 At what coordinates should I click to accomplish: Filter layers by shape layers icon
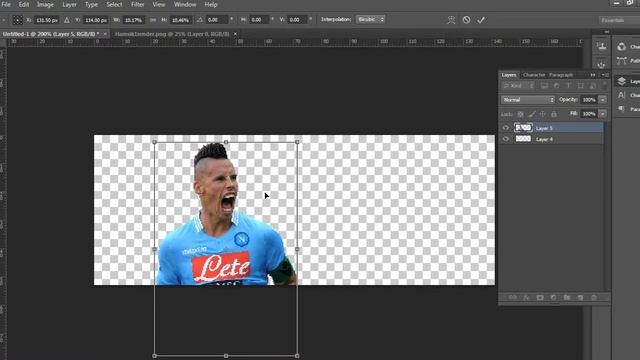coord(580,86)
